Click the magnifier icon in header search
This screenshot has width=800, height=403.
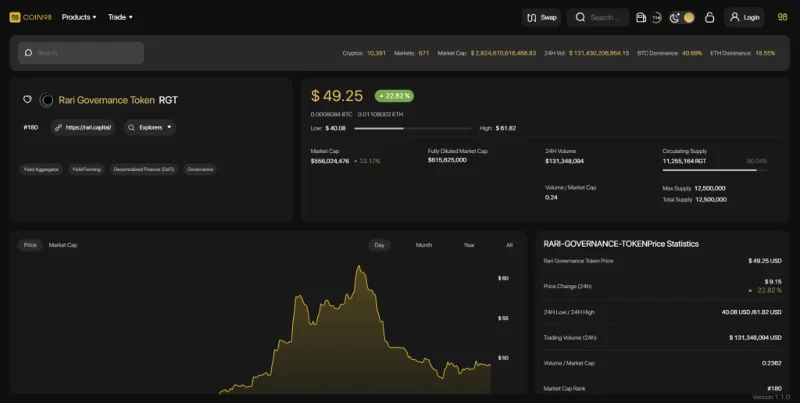[580, 17]
